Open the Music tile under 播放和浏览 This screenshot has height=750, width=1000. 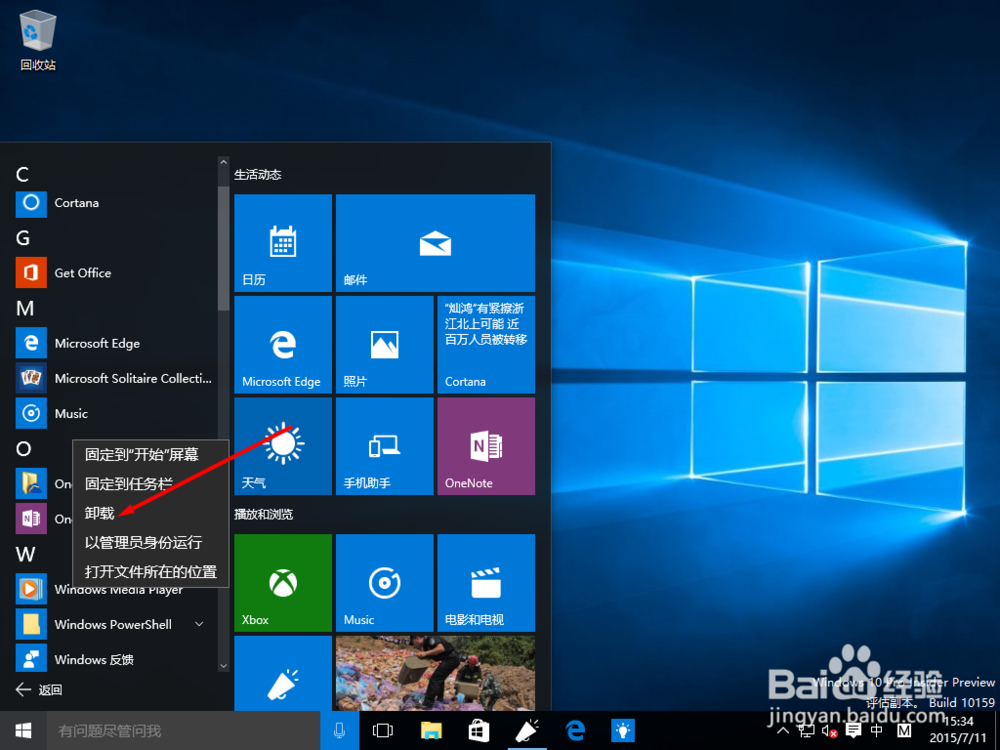385,583
